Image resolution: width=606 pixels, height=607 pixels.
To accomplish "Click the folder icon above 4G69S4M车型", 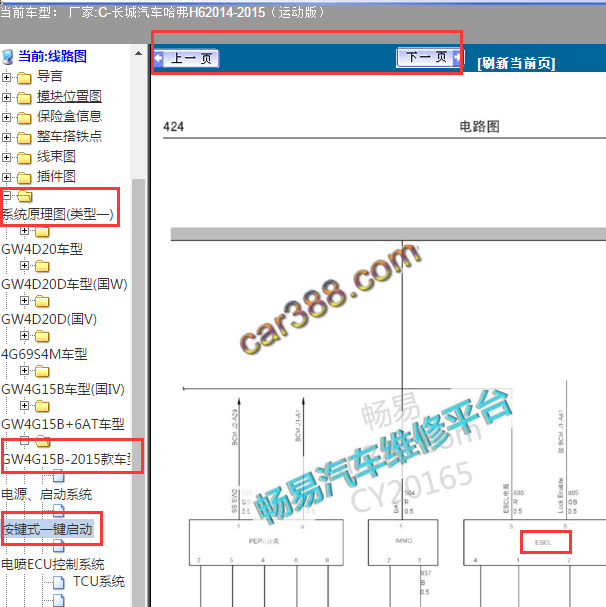I will (42, 336).
